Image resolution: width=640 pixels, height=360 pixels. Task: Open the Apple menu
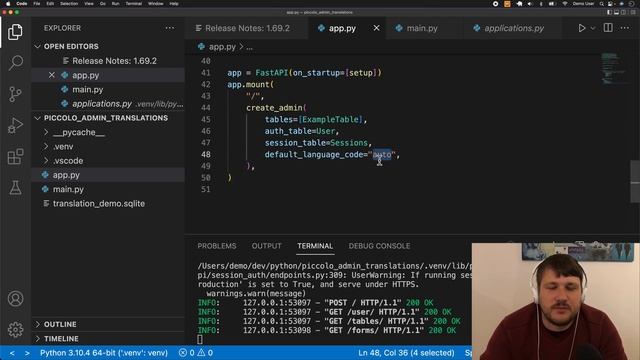coord(8,4)
